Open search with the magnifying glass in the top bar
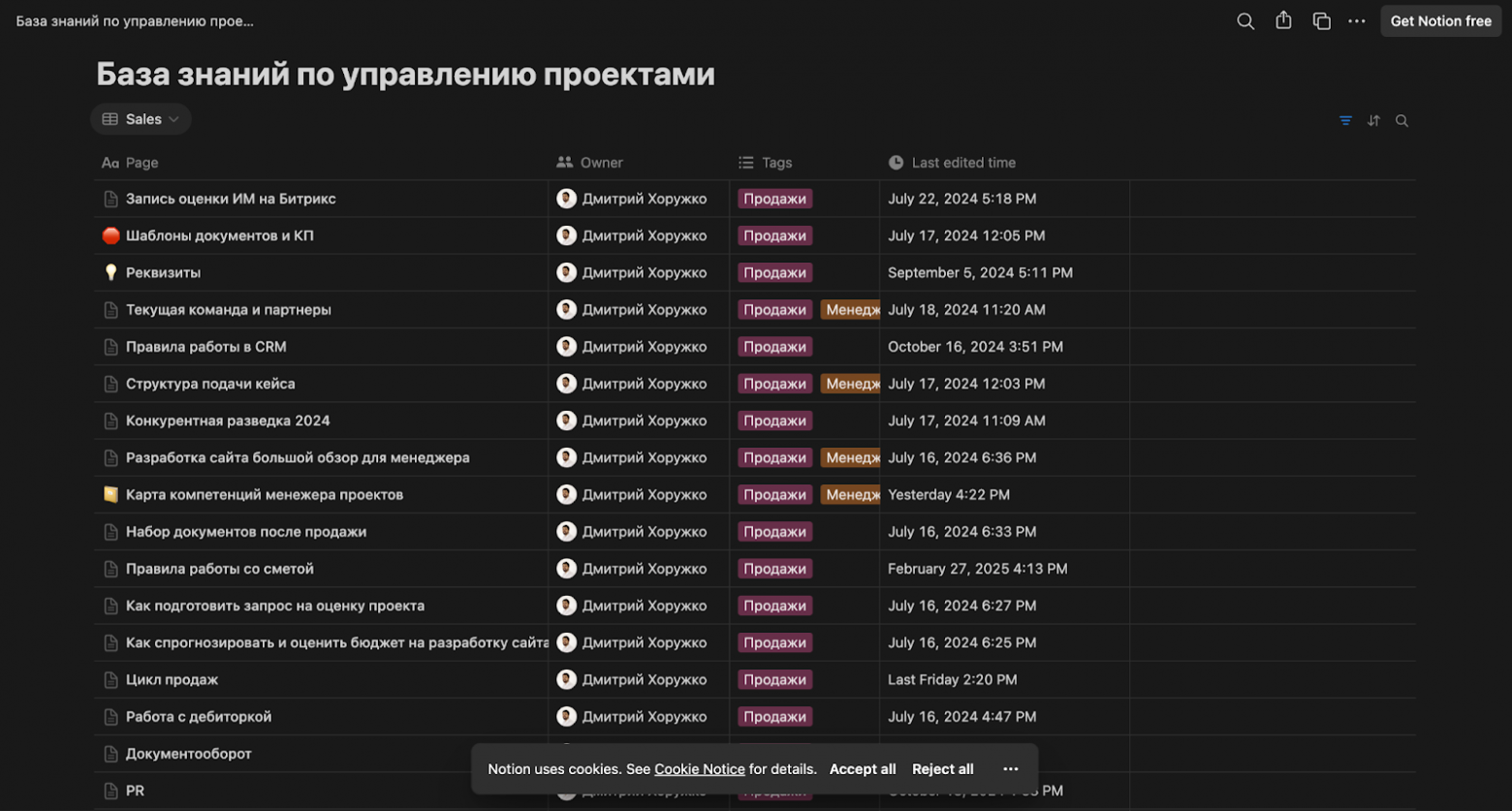Screen dimensions: 1512x811 tap(1245, 20)
